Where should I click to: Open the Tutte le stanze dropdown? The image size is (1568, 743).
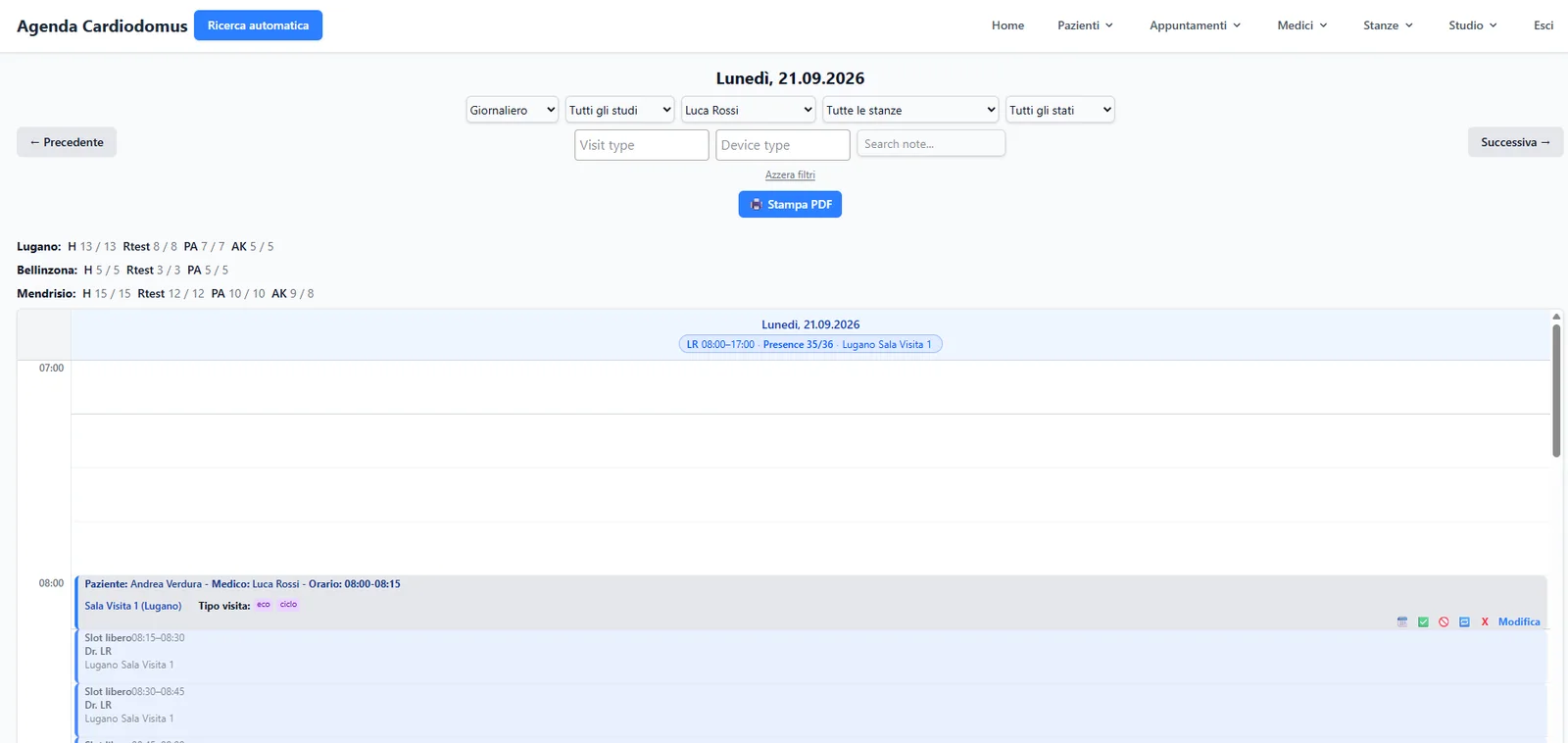point(910,110)
